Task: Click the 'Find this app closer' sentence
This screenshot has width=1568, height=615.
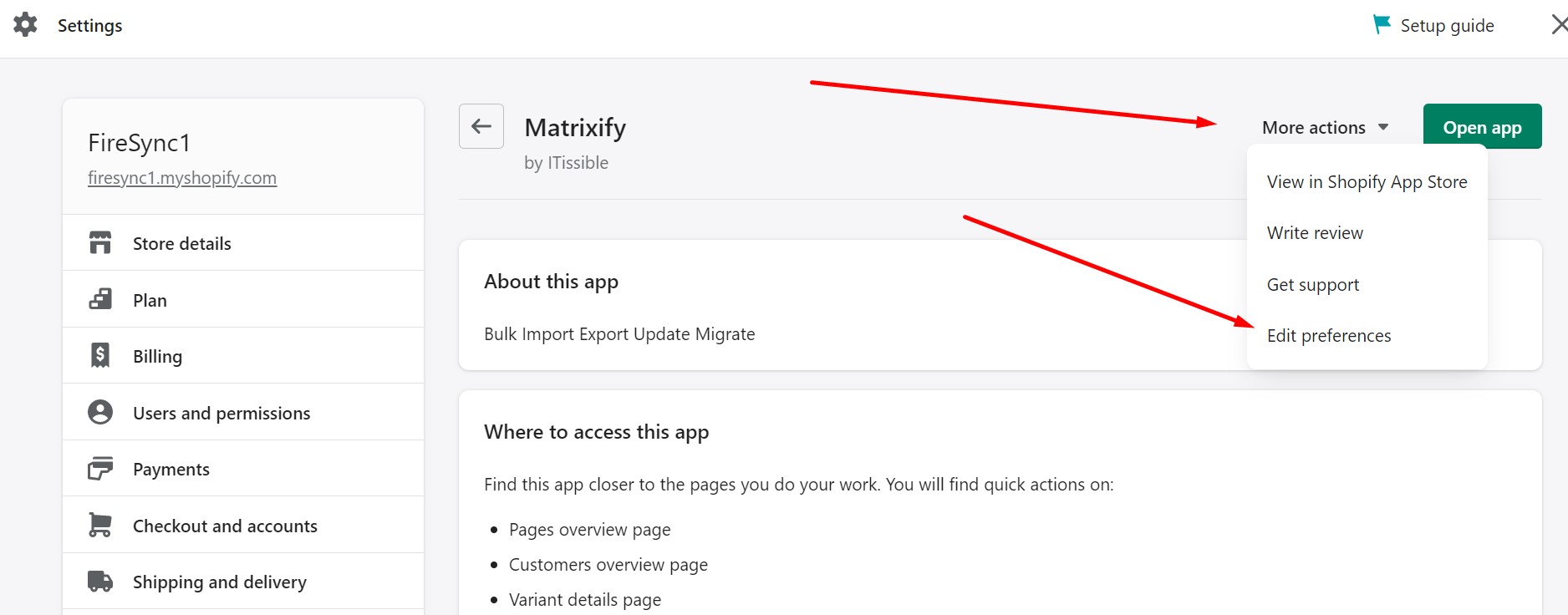Action: click(x=798, y=485)
